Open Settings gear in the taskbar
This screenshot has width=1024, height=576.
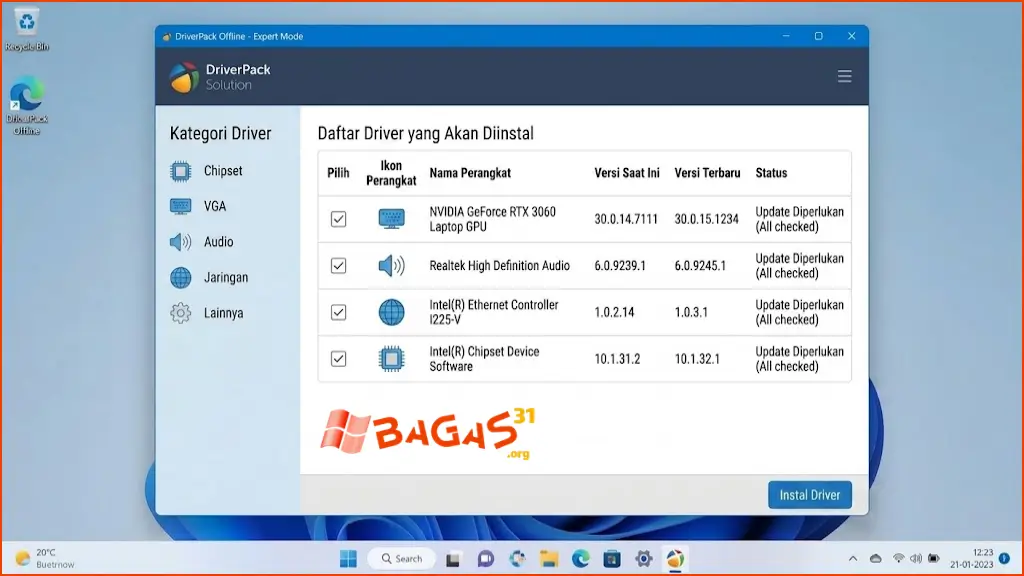[643, 559]
